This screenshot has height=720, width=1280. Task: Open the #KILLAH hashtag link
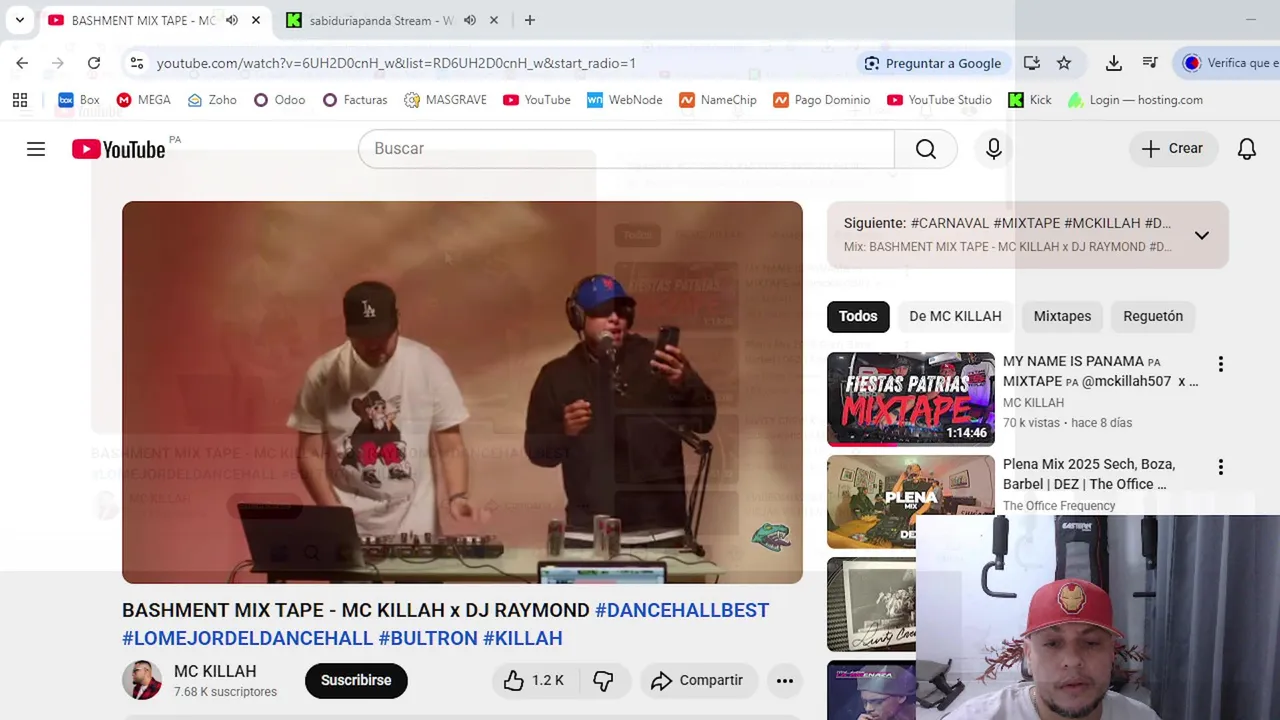(x=523, y=638)
